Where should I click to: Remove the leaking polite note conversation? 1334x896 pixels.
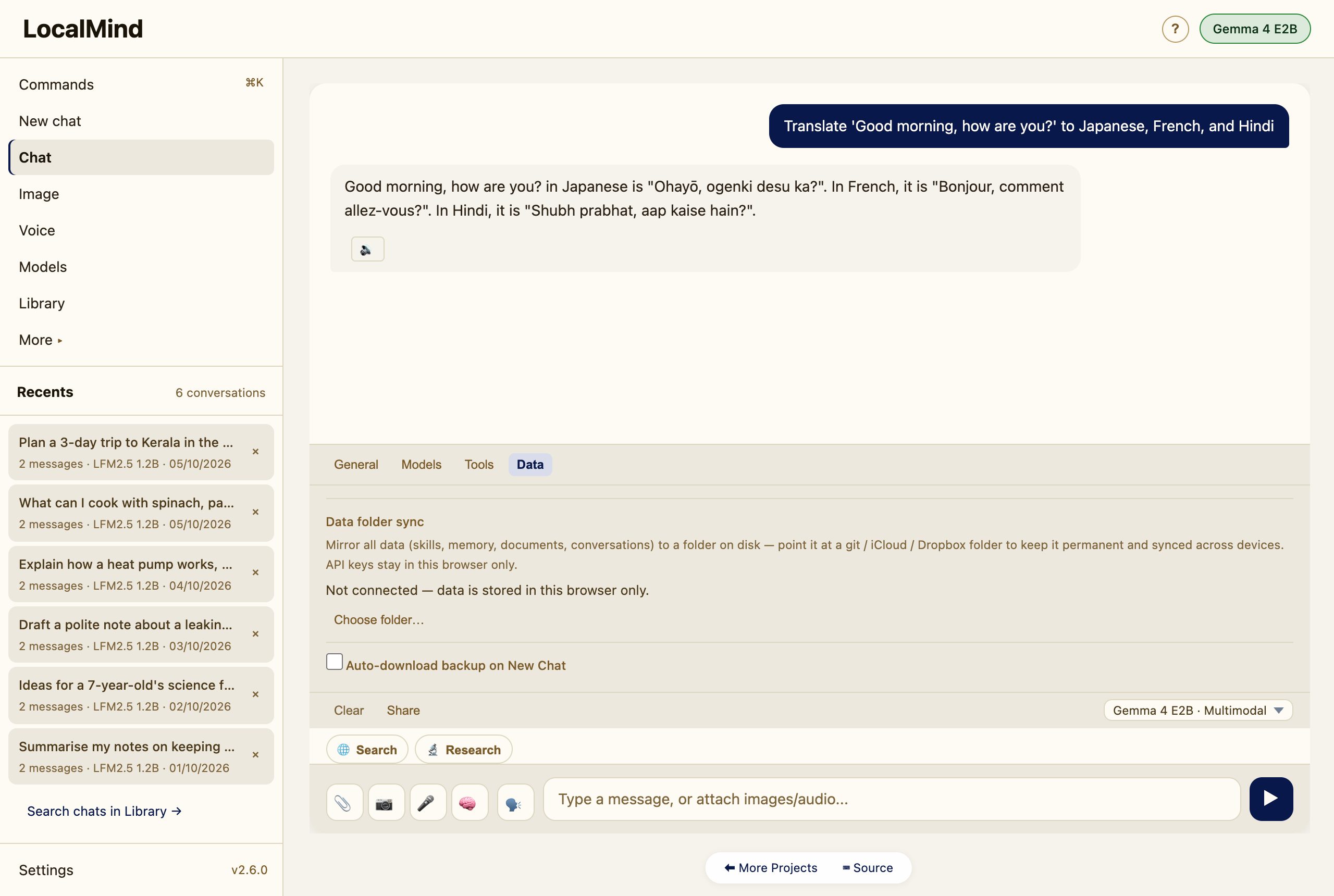click(x=255, y=634)
